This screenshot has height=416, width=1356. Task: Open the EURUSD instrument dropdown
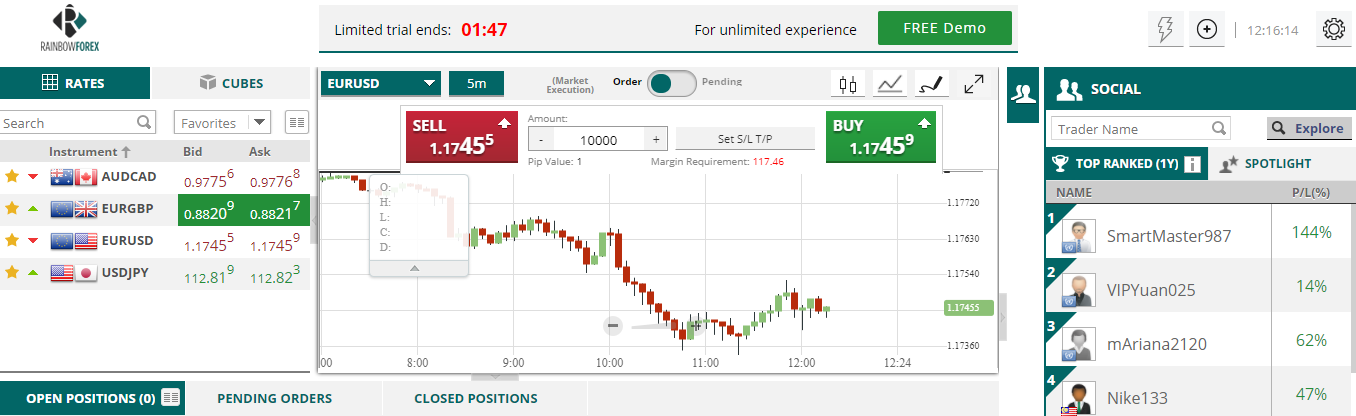click(380, 84)
